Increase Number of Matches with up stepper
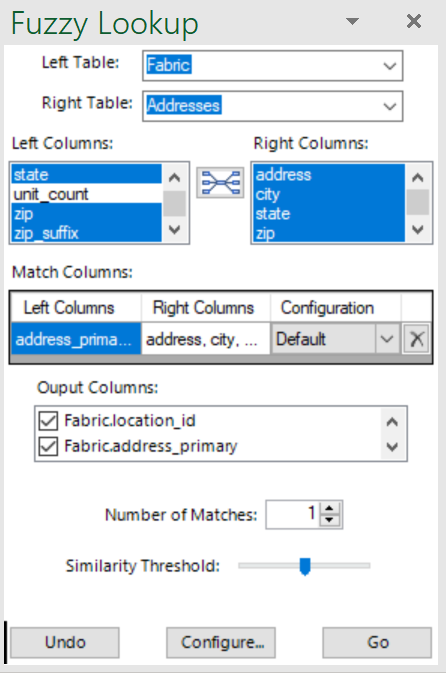The width and height of the screenshot is (446, 673). (x=329, y=508)
